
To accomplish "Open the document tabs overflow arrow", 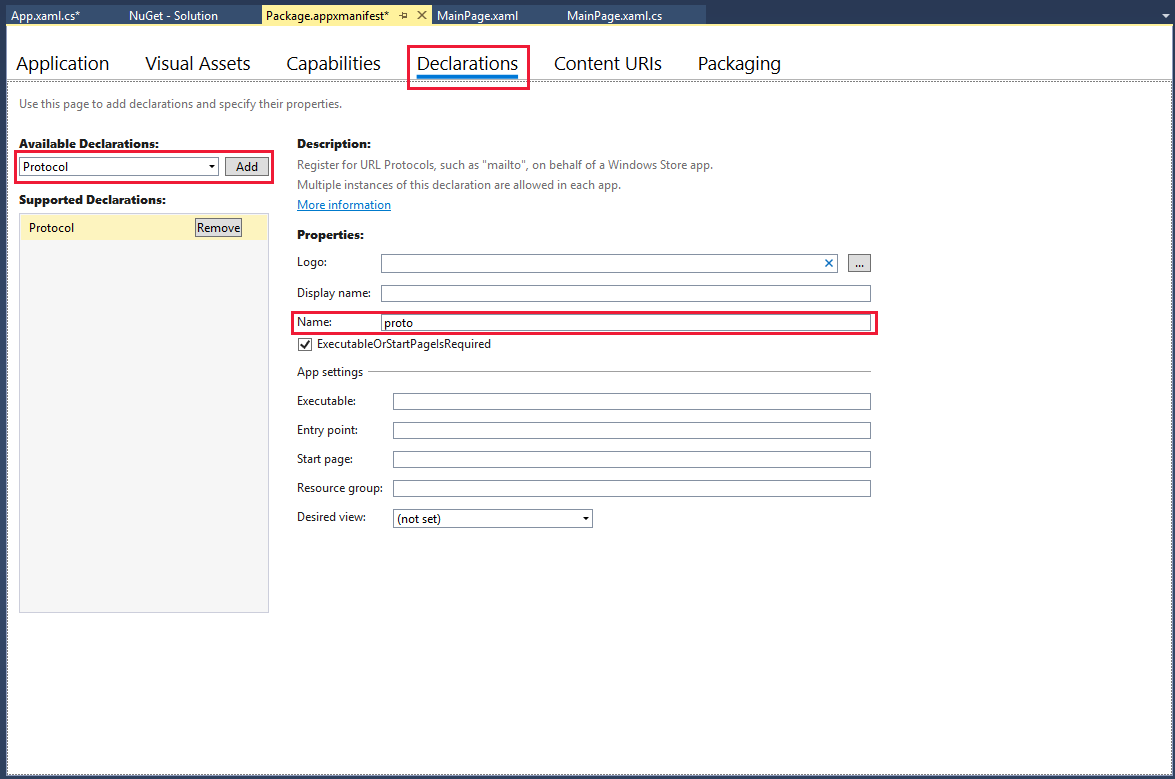I will click(1167, 16).
